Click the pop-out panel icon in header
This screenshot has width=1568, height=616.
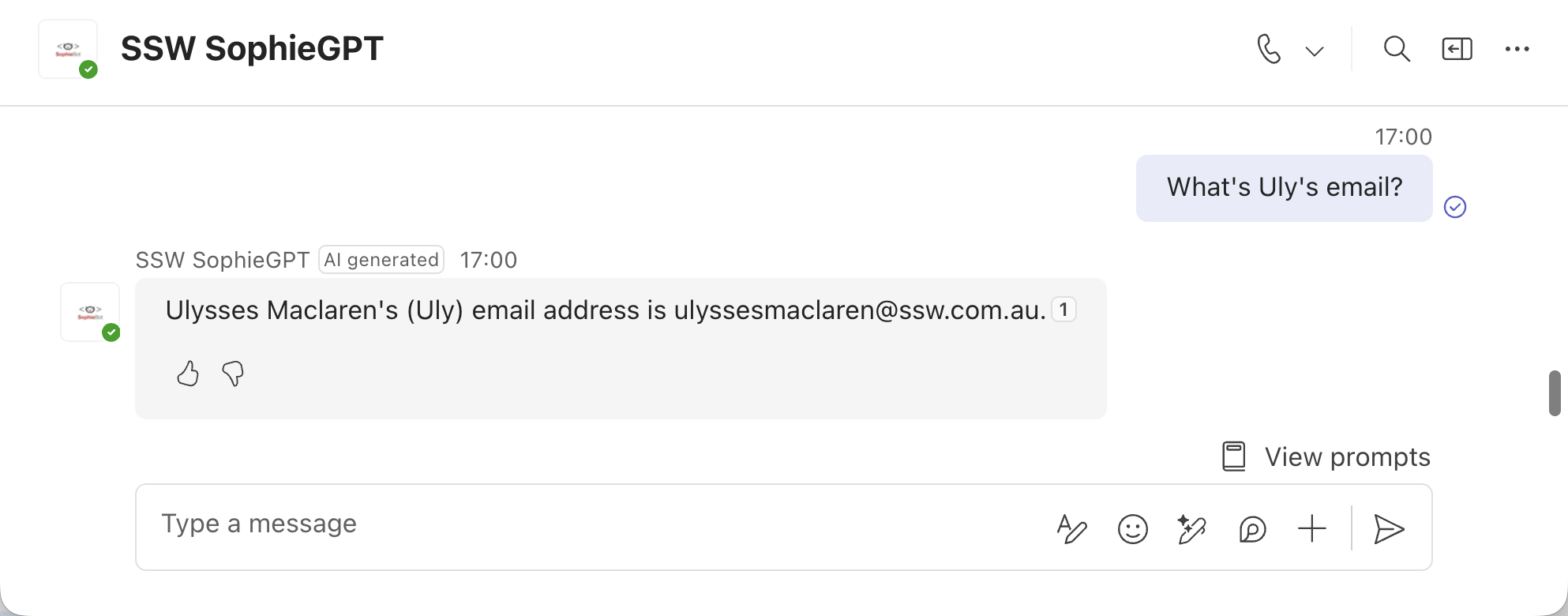1457,49
